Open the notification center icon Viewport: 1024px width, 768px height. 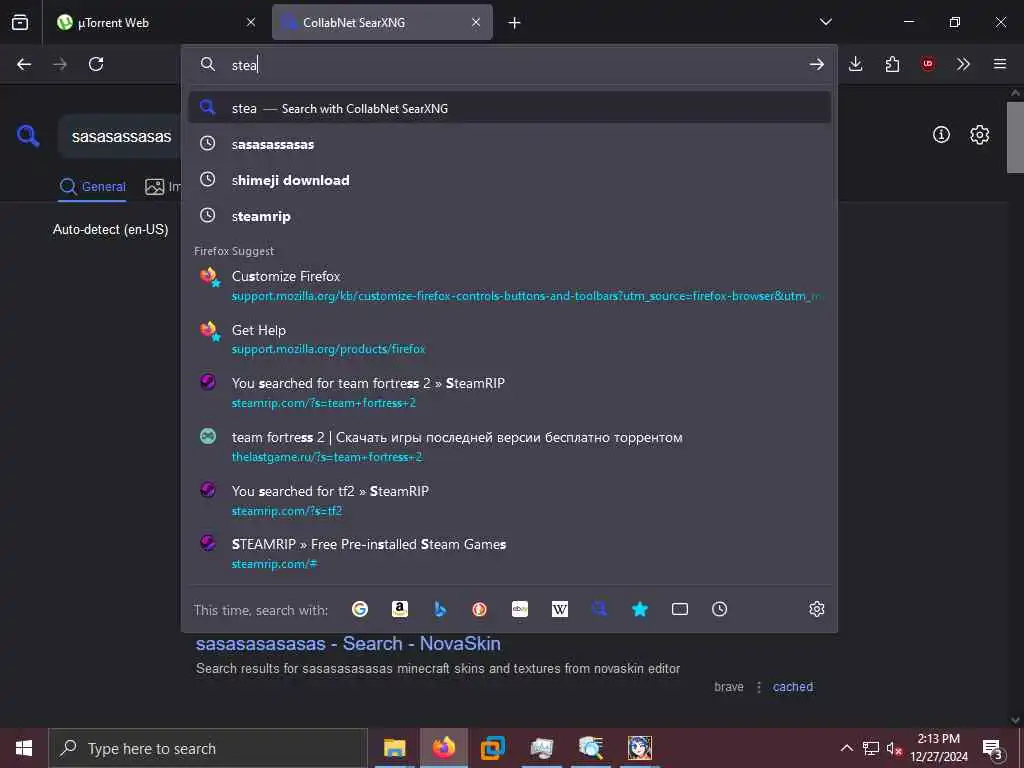coord(993,749)
